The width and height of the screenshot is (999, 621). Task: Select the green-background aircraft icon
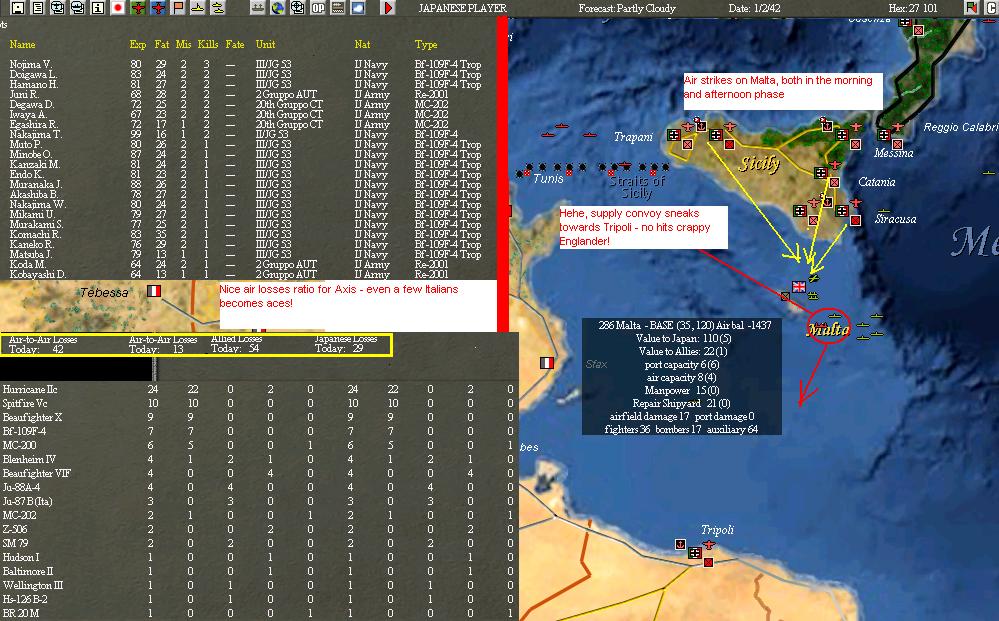click(x=138, y=8)
